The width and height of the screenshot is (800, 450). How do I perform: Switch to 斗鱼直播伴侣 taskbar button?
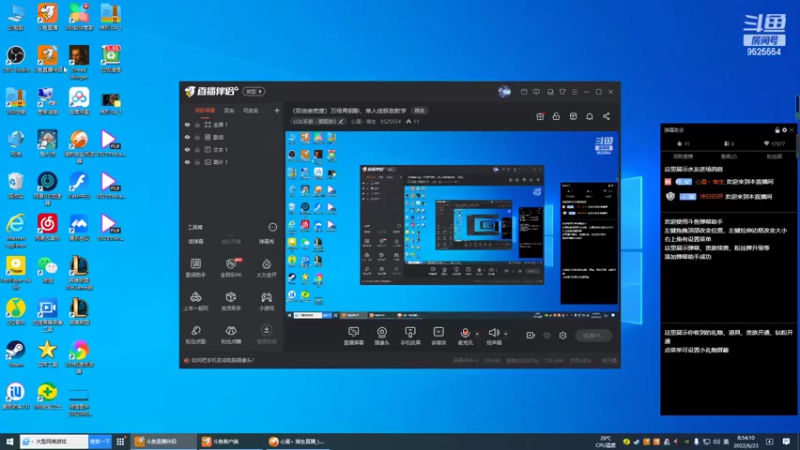[163, 441]
